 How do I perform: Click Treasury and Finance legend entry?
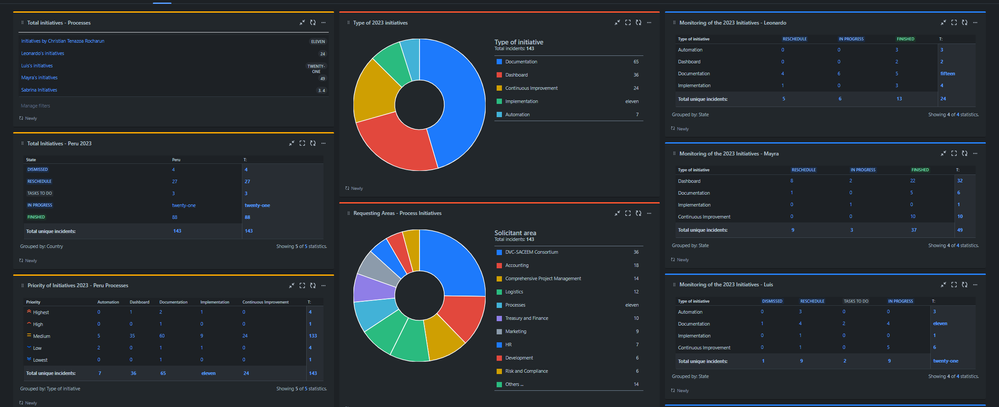(x=526, y=318)
